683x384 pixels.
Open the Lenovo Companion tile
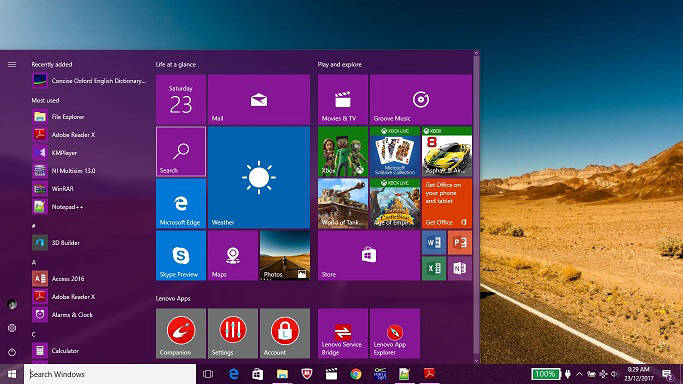pyautogui.click(x=181, y=333)
